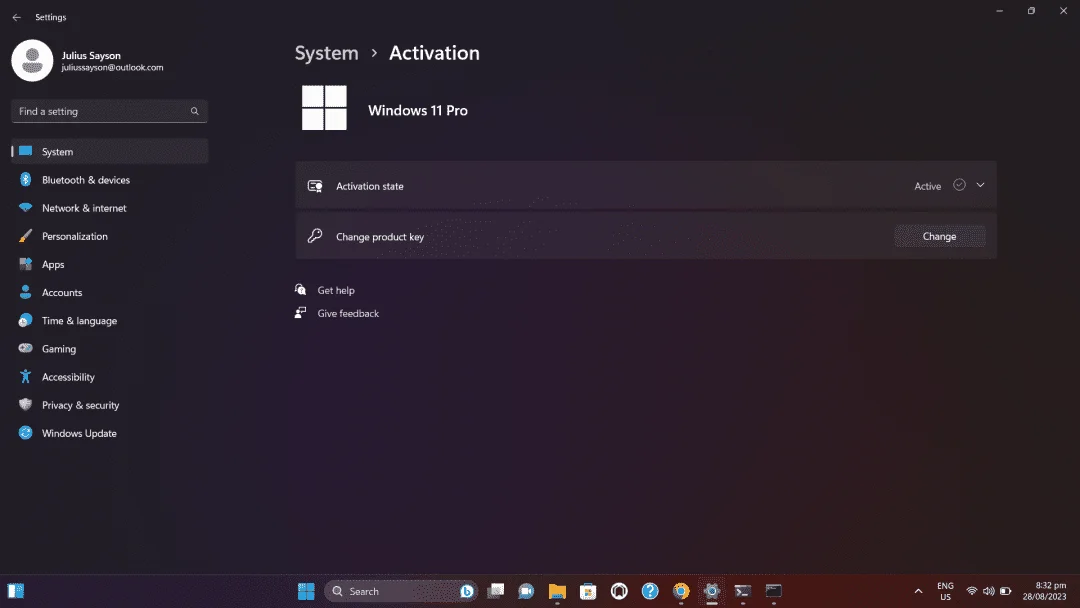Click the Activation state certificate icon
Image resolution: width=1080 pixels, height=608 pixels.
coord(315,186)
